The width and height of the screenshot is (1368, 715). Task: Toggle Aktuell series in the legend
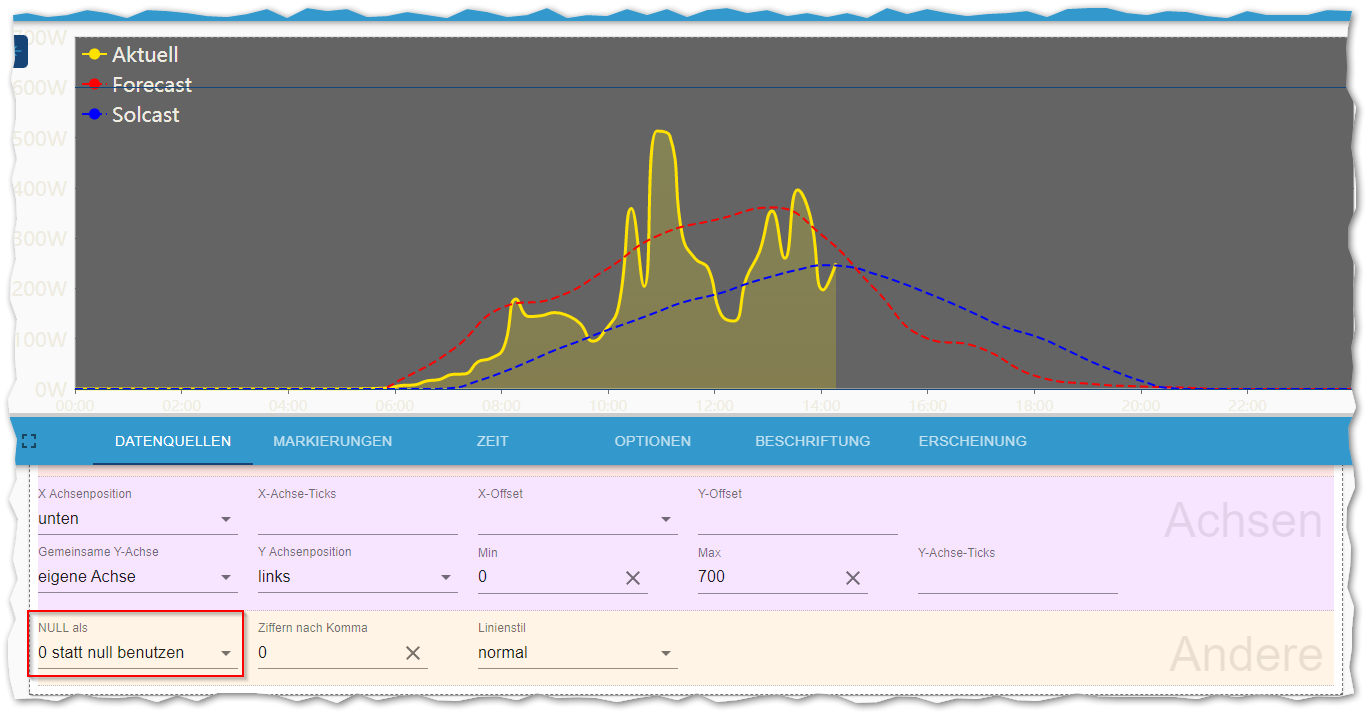130,55
